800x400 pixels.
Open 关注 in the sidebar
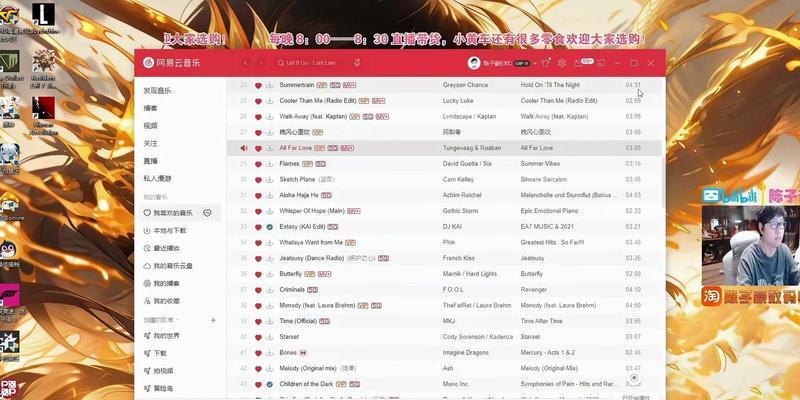(151, 143)
